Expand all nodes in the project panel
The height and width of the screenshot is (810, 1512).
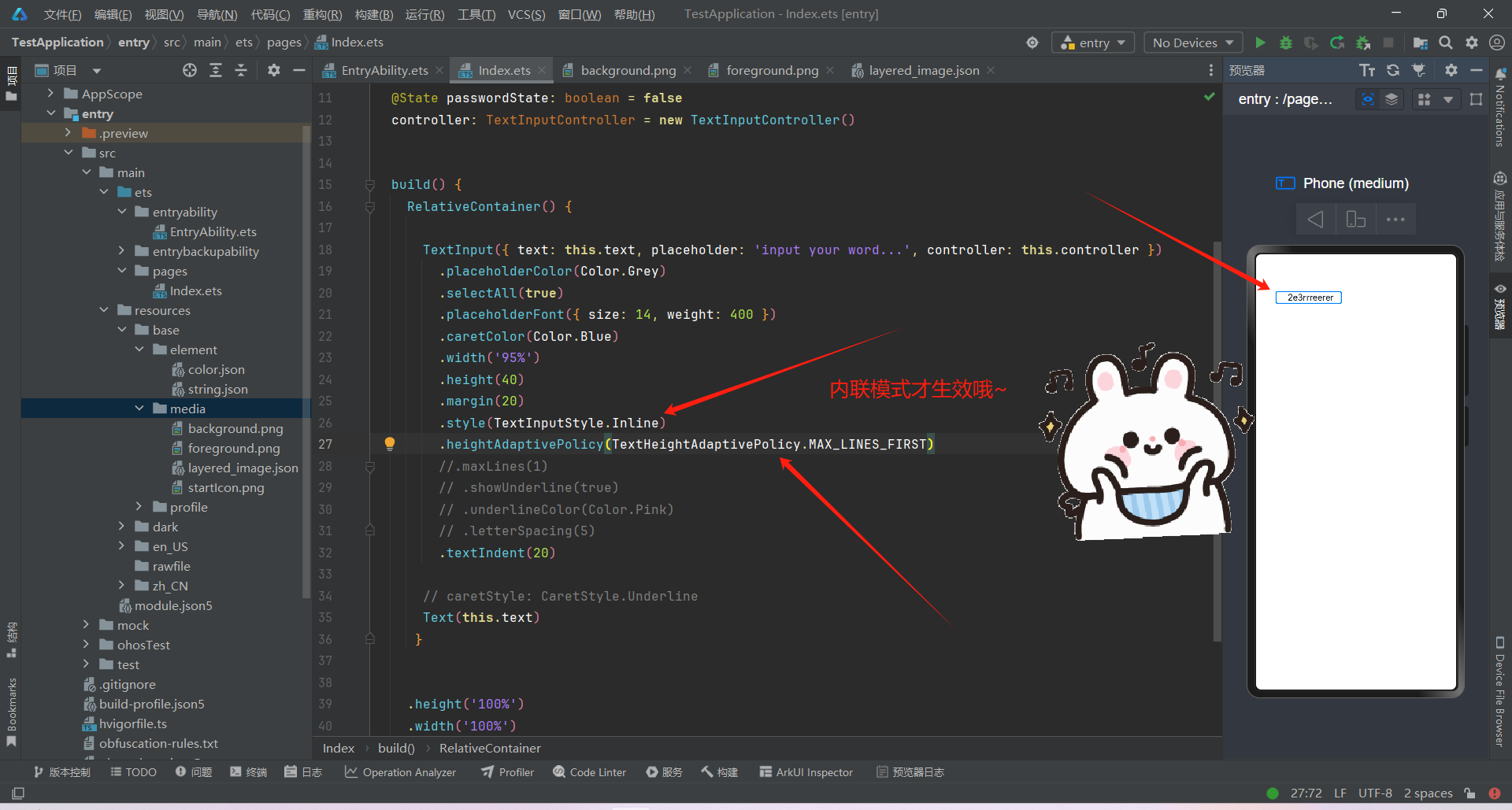[x=216, y=71]
